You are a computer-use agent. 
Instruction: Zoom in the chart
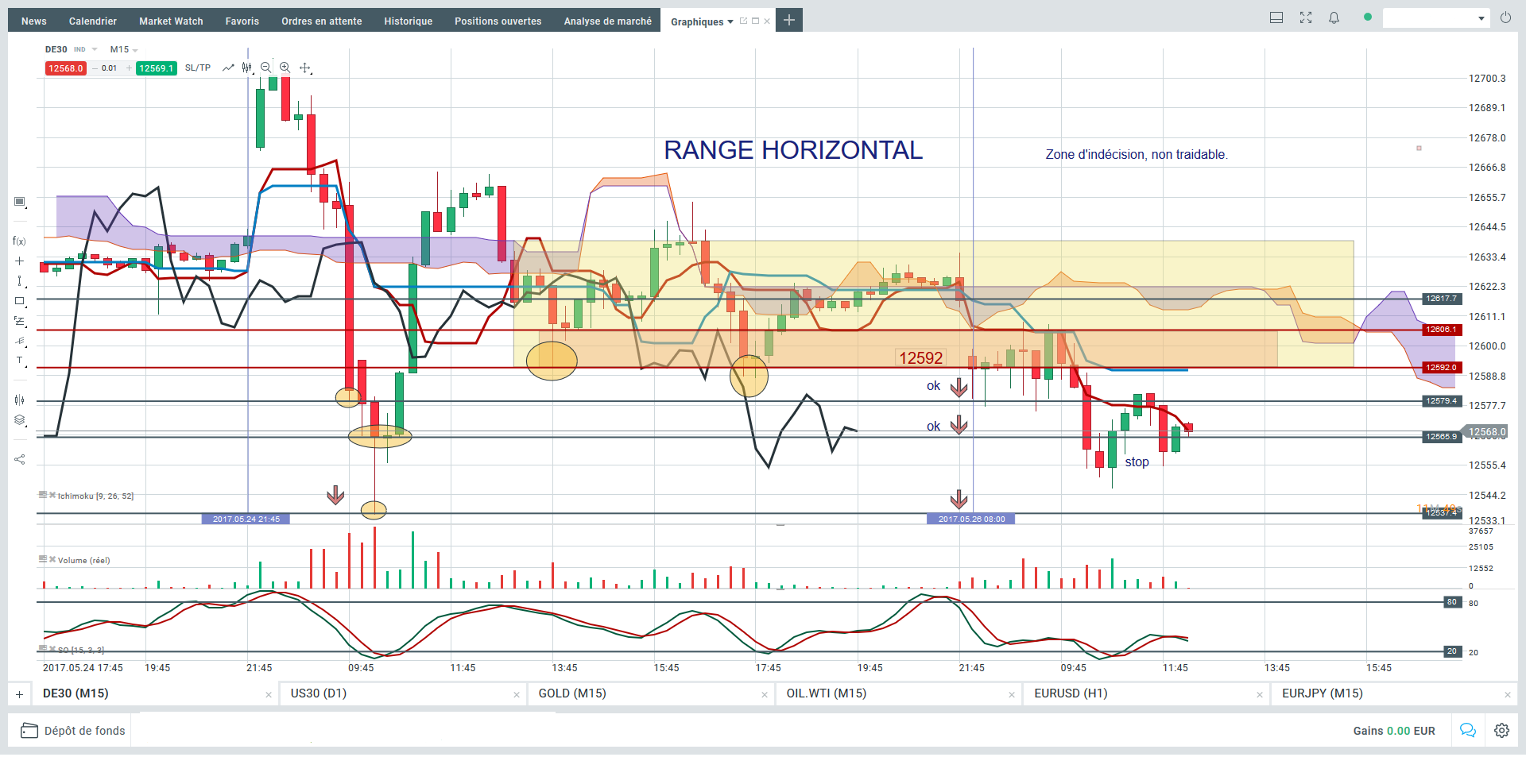click(285, 68)
